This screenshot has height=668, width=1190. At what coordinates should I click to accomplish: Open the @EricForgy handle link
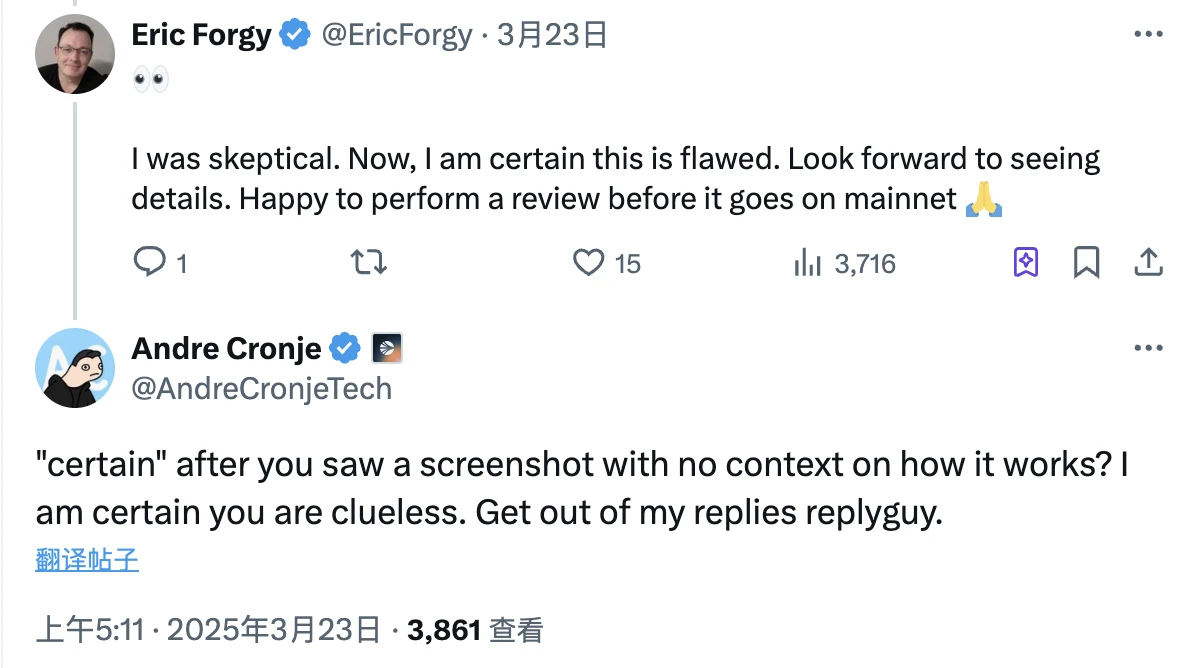coord(396,36)
